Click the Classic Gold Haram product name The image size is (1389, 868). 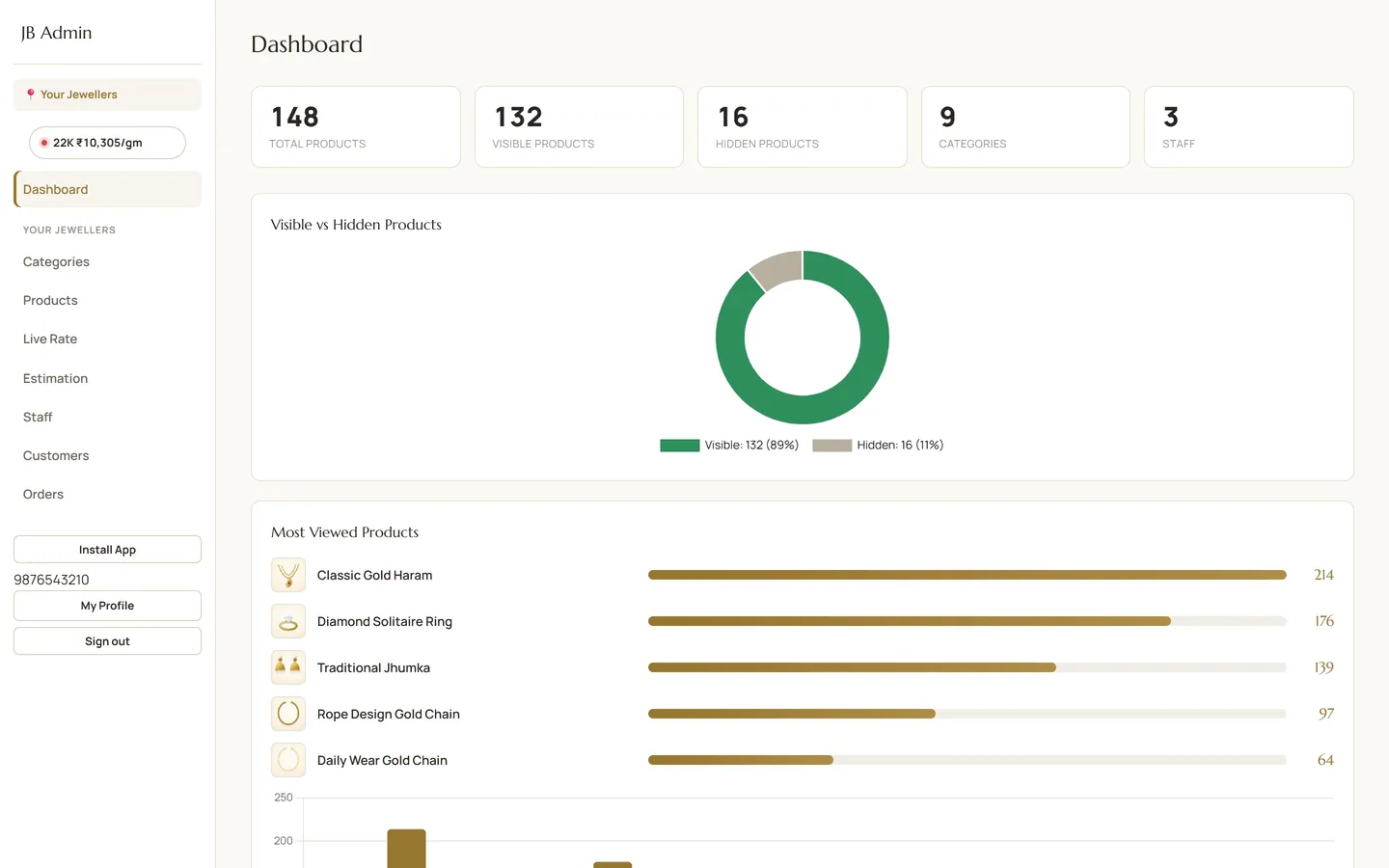375,575
